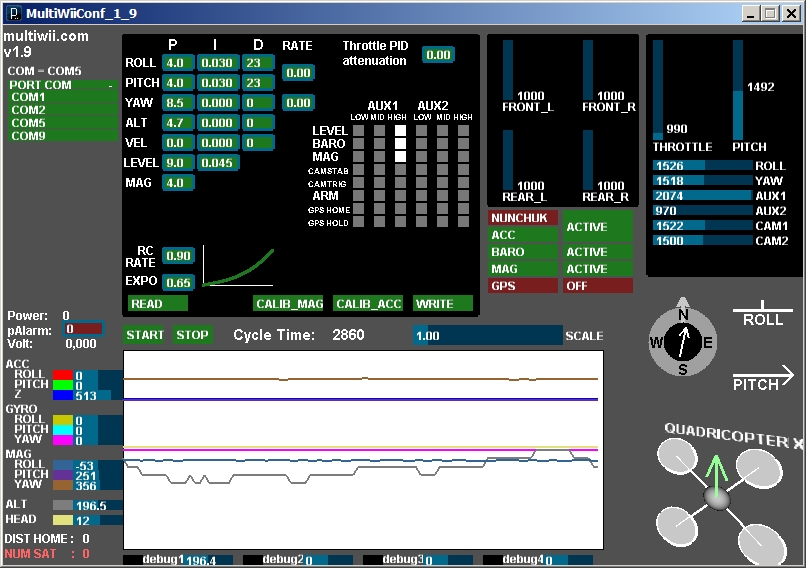The image size is (806, 568).
Task: Click the pale yellow HEAD color swatch
Action: pyautogui.click(x=63, y=520)
